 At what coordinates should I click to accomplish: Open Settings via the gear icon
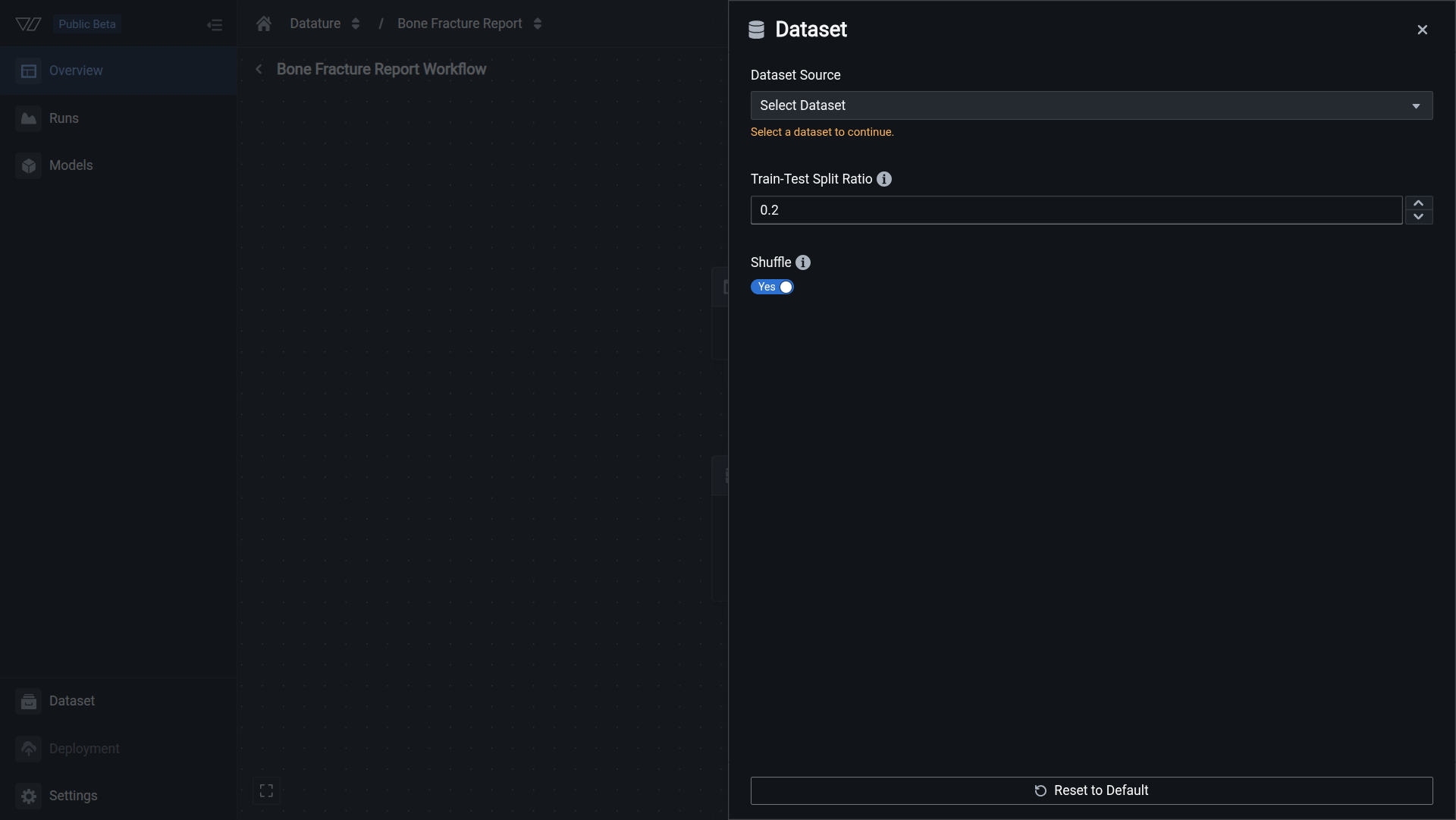[29, 796]
